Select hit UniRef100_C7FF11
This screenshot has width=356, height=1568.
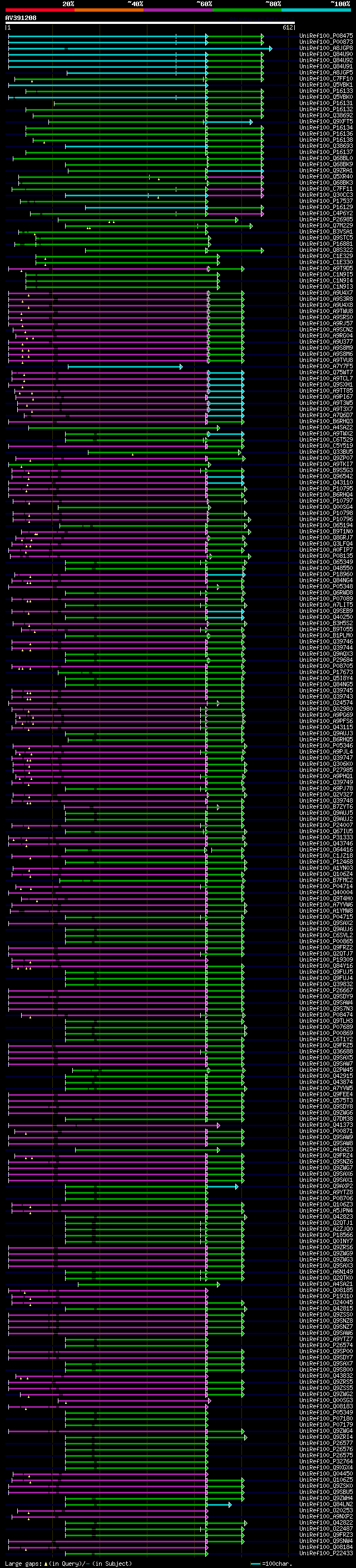click(326, 189)
